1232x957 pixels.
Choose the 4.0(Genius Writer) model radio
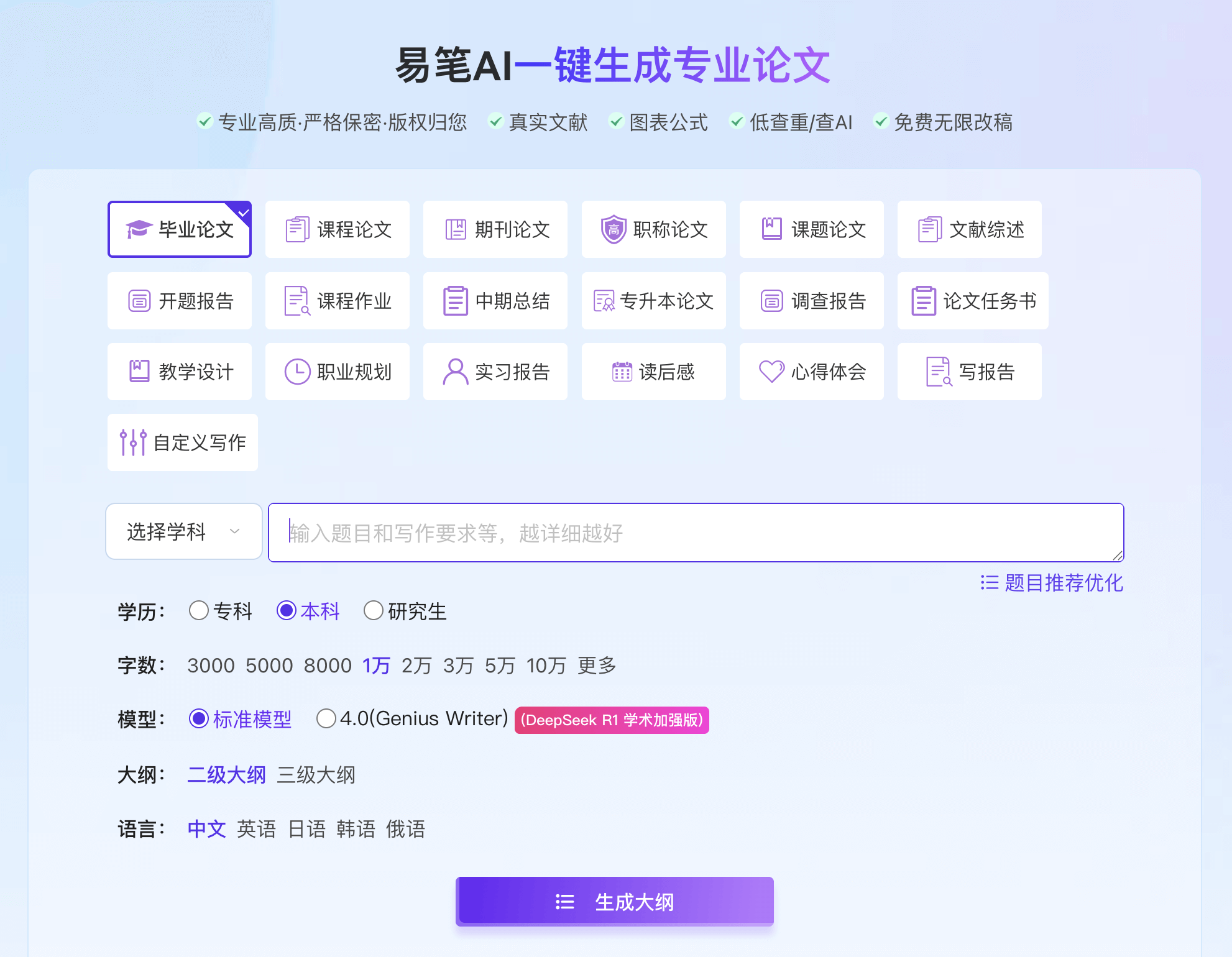pyautogui.click(x=326, y=719)
